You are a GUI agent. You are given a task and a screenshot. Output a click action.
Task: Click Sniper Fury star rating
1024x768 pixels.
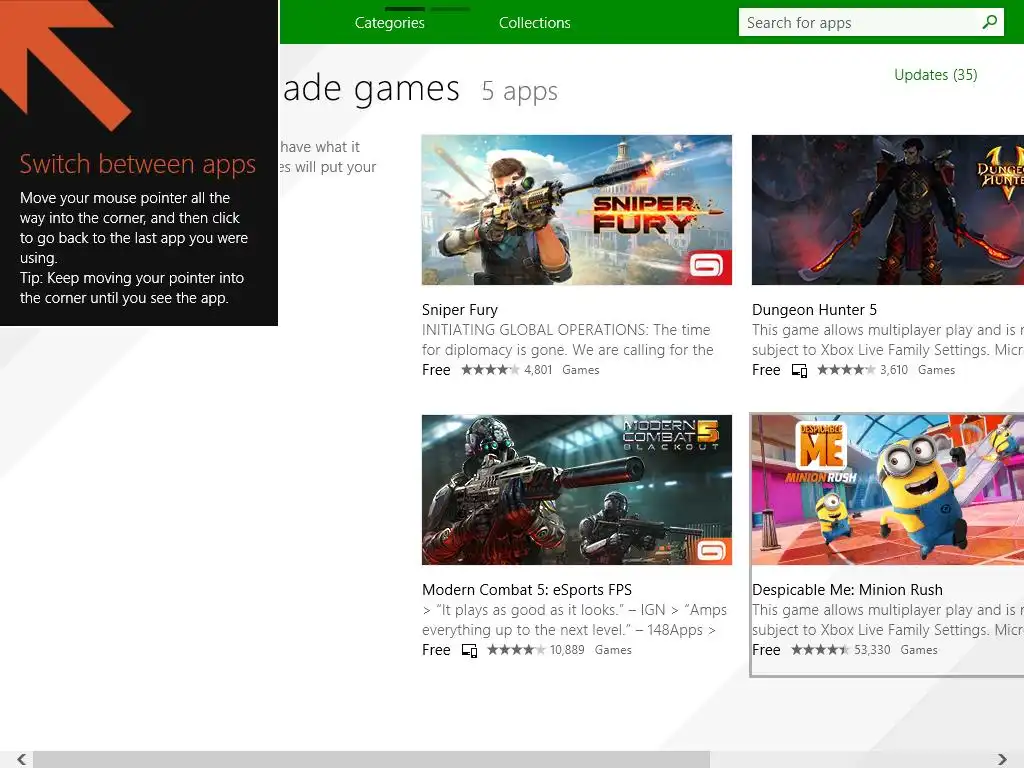pos(490,370)
